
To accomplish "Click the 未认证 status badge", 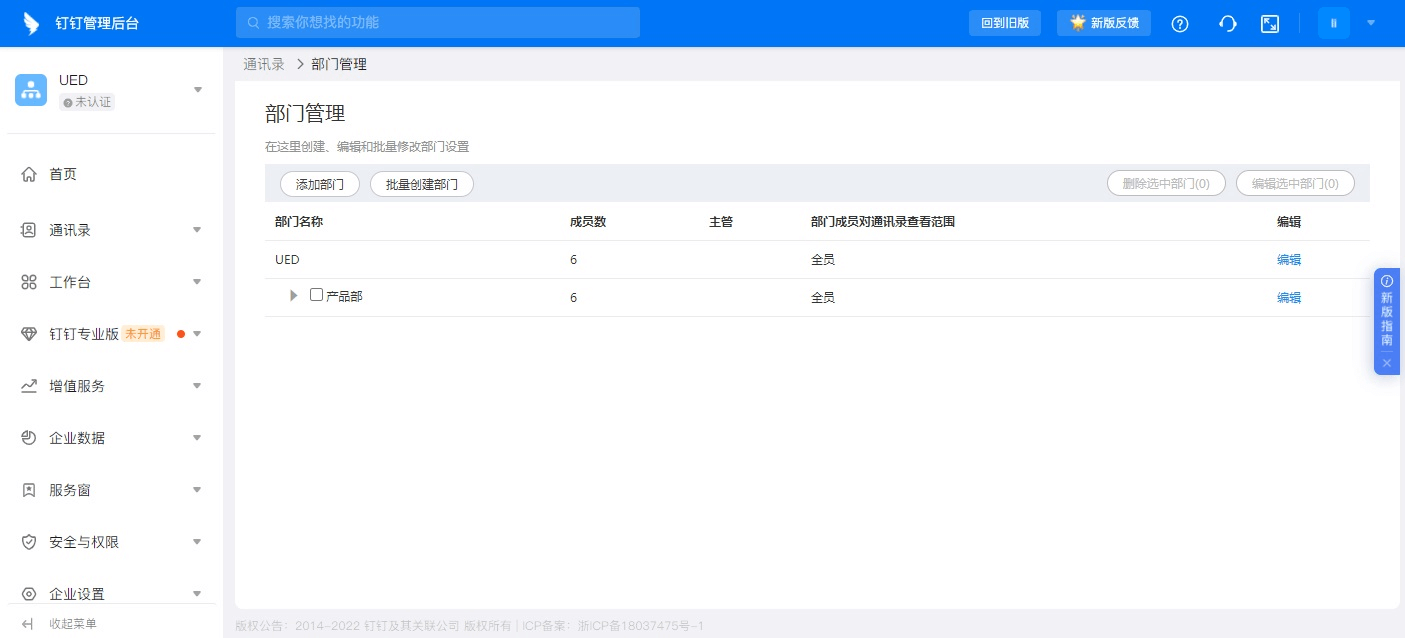I will tap(87, 102).
